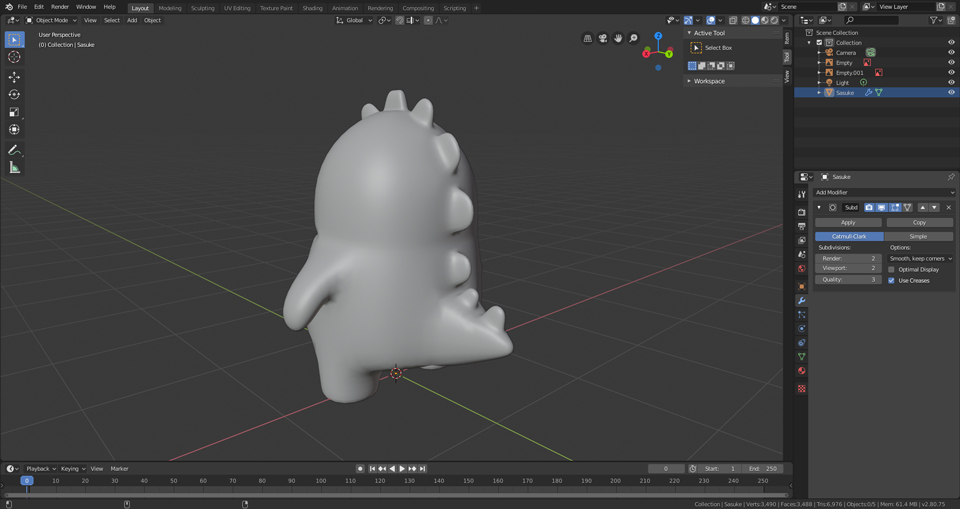Hide Empty.001 with its eye icon
The image size is (960, 509).
951,72
